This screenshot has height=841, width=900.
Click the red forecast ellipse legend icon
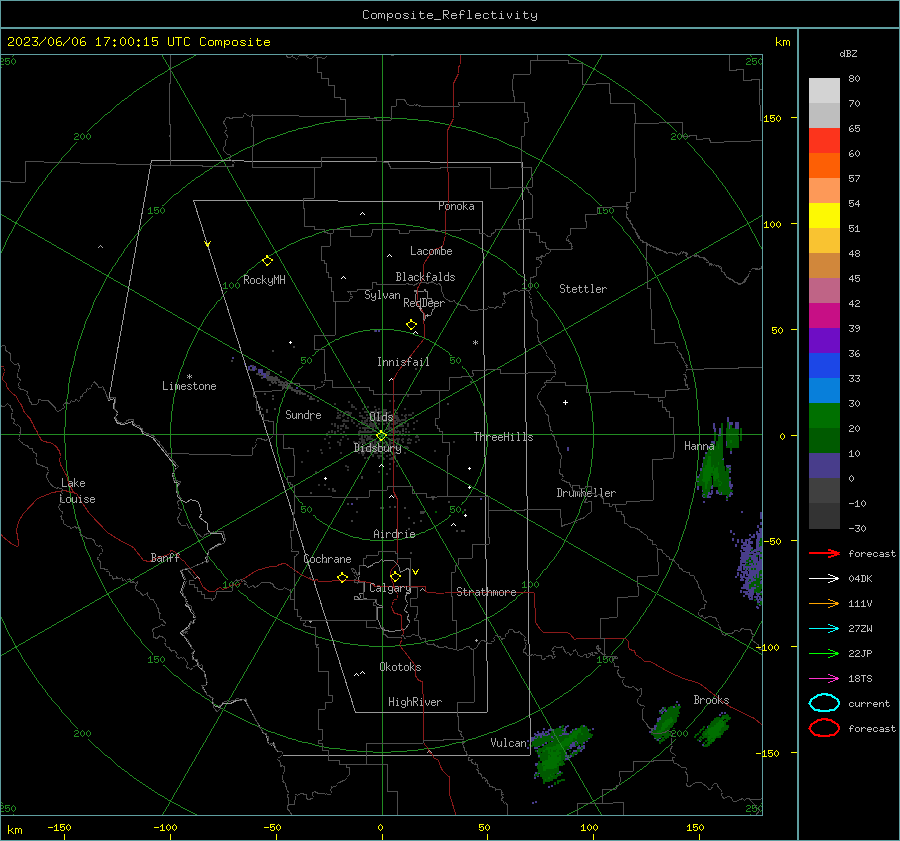(824, 728)
